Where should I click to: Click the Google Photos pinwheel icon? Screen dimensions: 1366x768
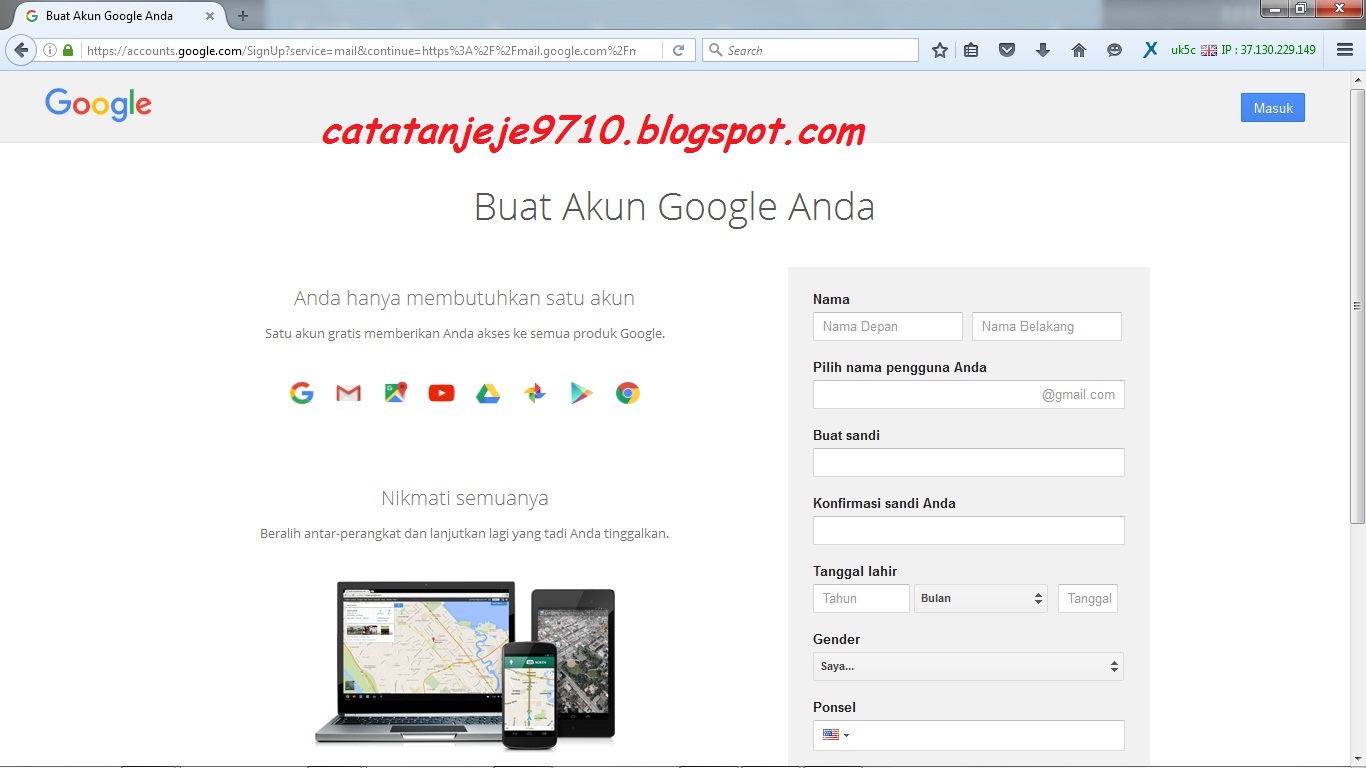coord(535,393)
